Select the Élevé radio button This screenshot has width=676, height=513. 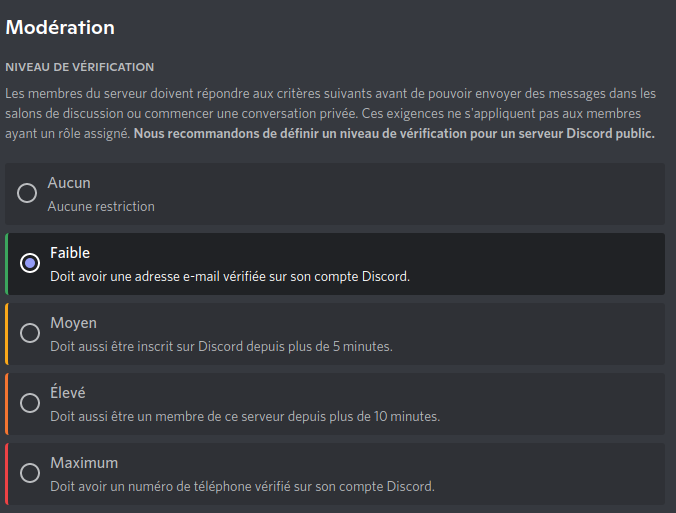tap(30, 403)
